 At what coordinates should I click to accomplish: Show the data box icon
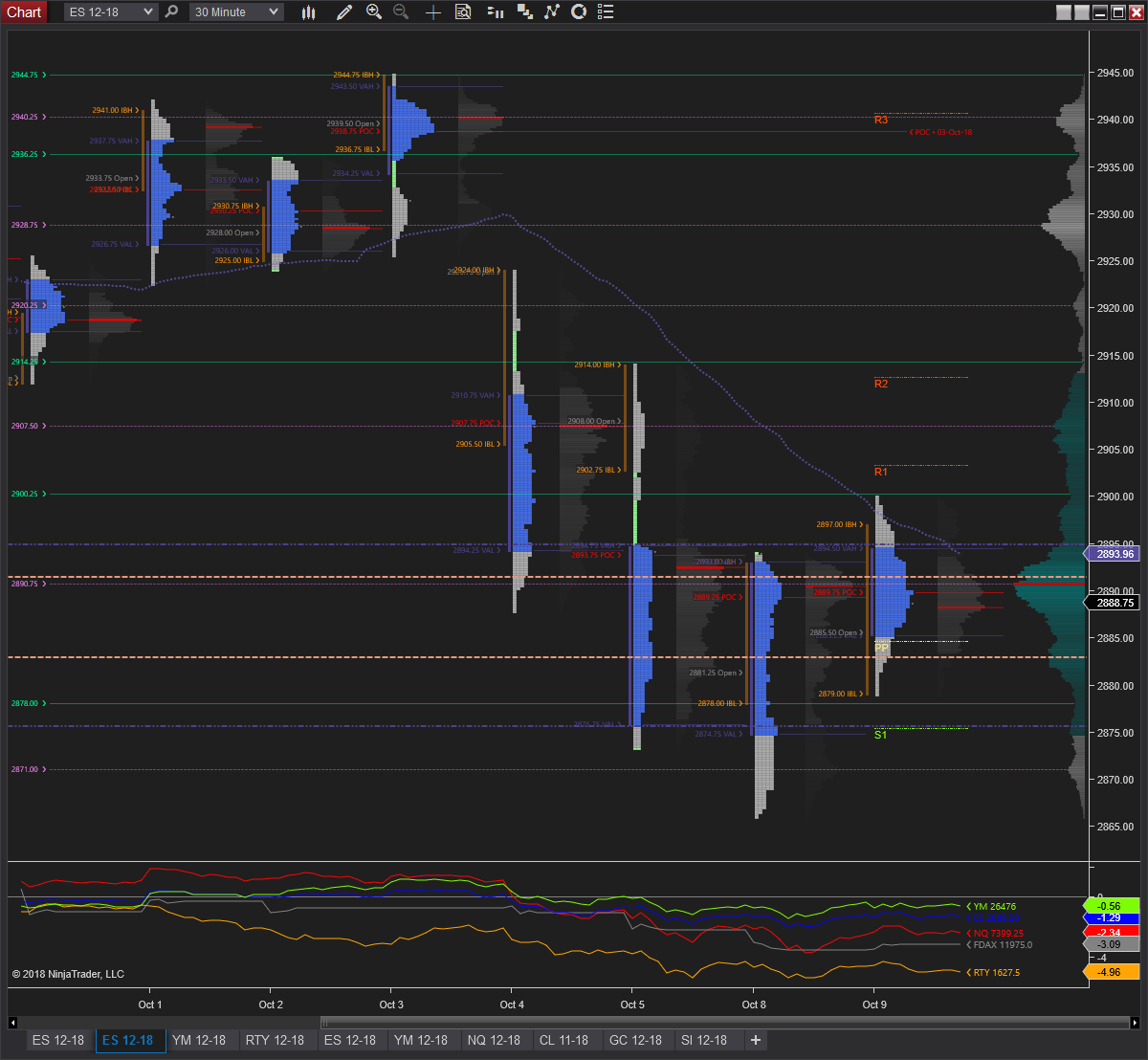tap(463, 12)
